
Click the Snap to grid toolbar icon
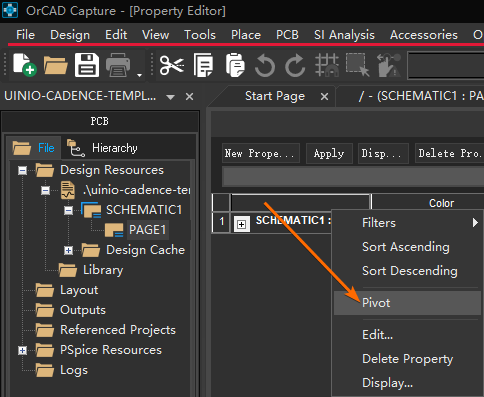tap(327, 65)
